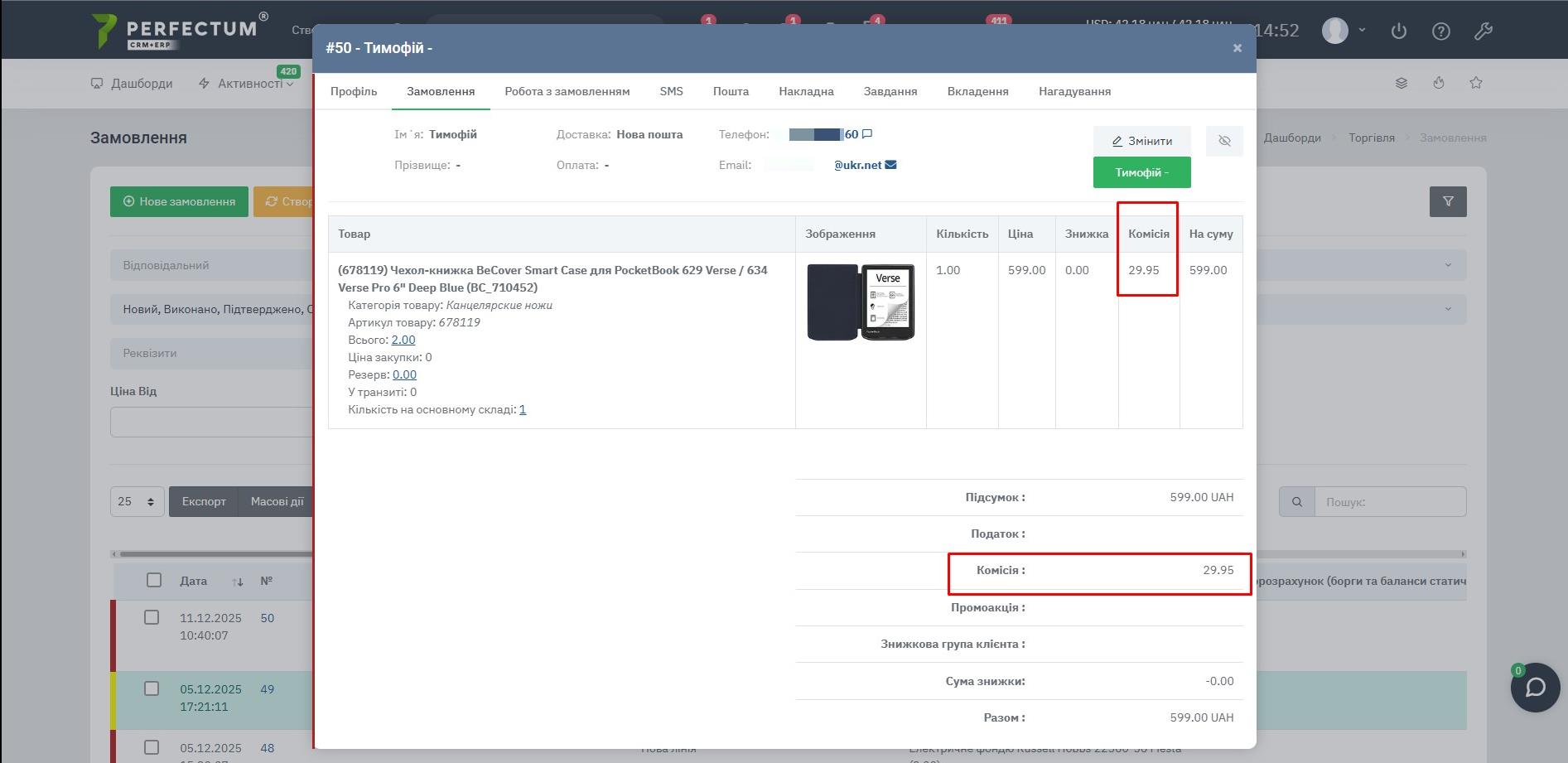
Task: Toggle the crossed-eye hide button
Action: pyautogui.click(x=1223, y=141)
